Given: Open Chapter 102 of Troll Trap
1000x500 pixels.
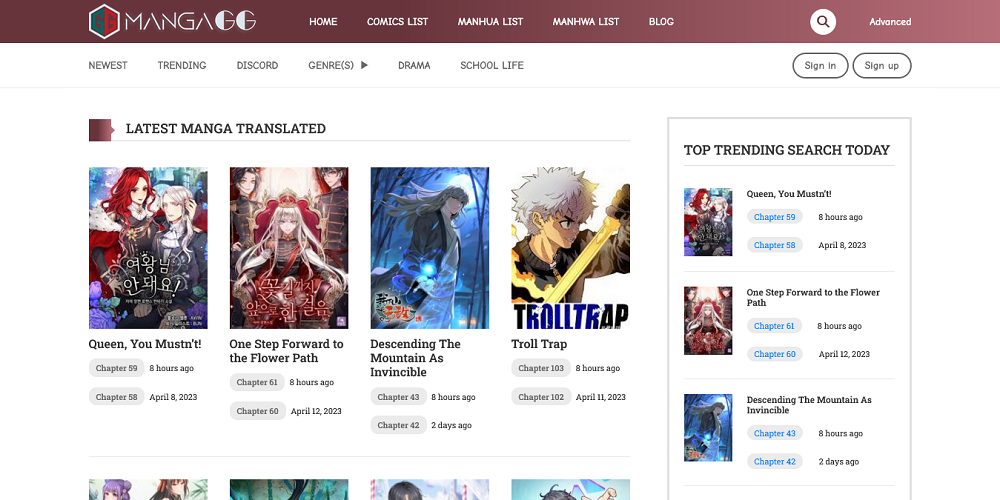Looking at the screenshot, I should 541,397.
